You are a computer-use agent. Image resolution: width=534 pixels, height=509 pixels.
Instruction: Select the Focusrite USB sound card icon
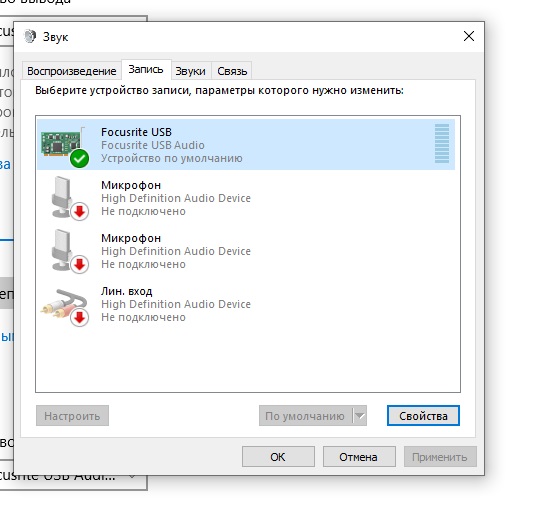coord(64,147)
